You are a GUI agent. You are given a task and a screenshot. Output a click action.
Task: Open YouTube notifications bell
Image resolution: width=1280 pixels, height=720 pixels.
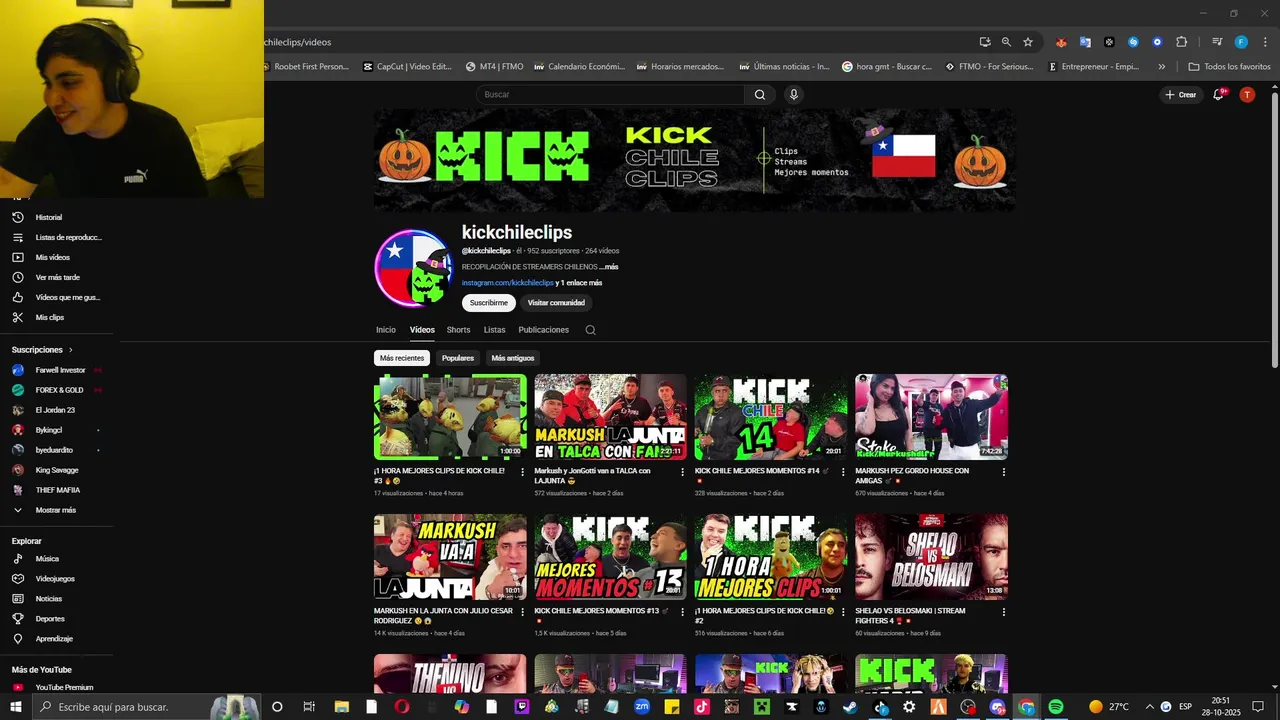[1219, 94]
